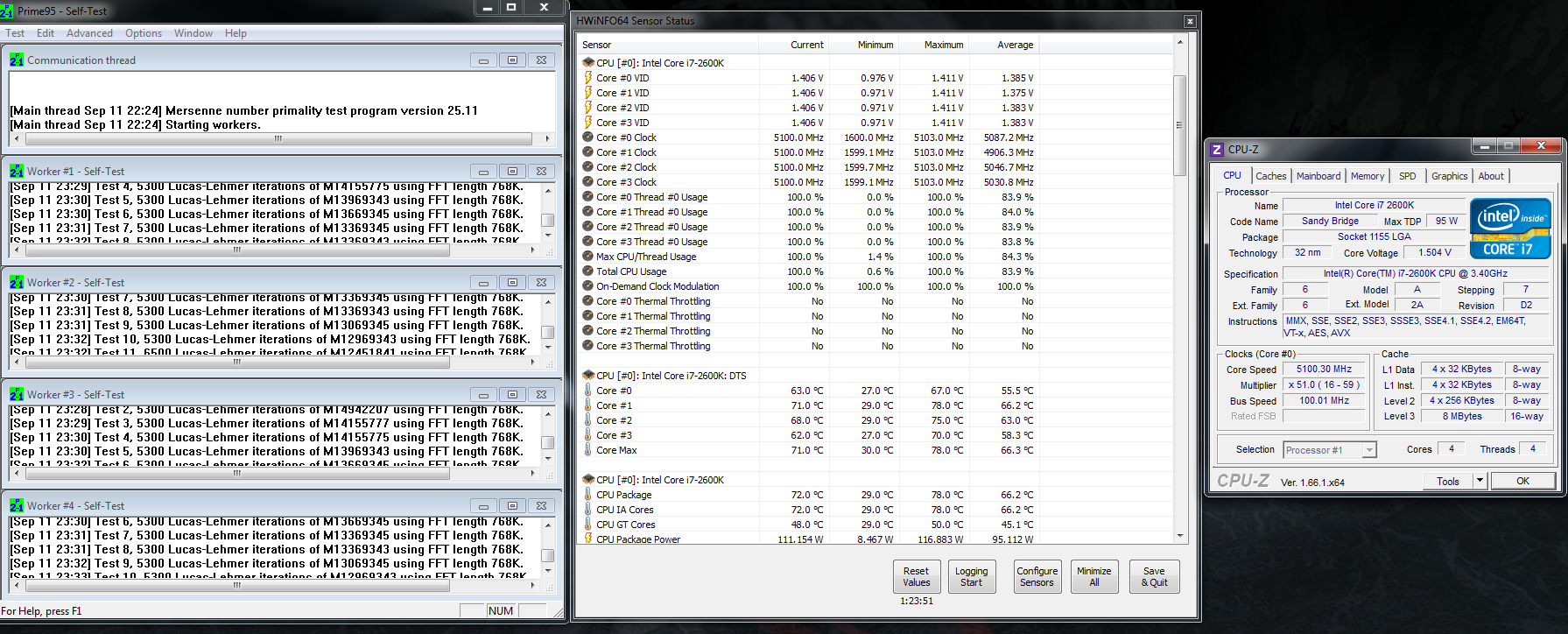Click the Logging Start button

(x=972, y=577)
